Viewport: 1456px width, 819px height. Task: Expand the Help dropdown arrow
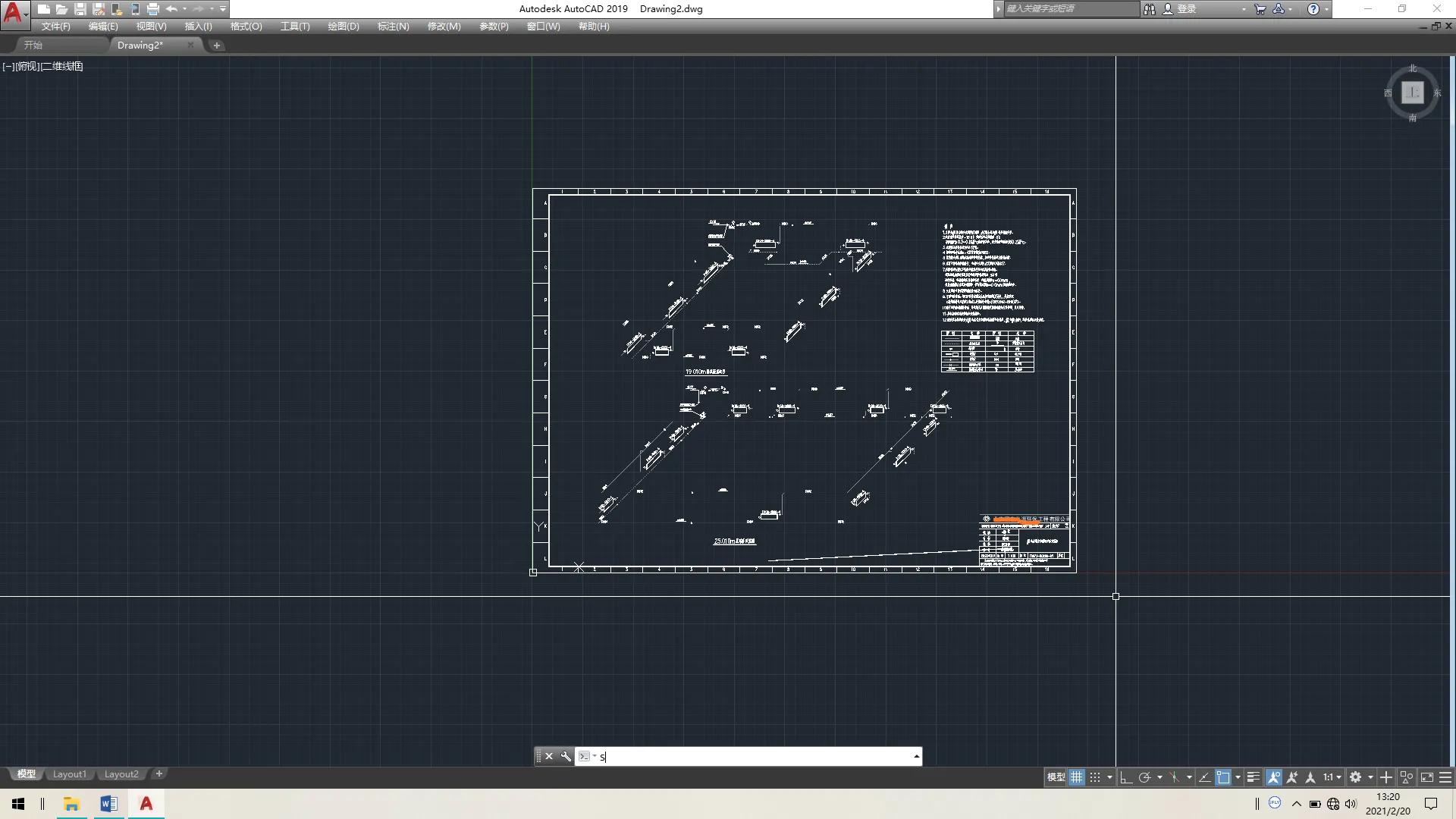pos(1326,9)
